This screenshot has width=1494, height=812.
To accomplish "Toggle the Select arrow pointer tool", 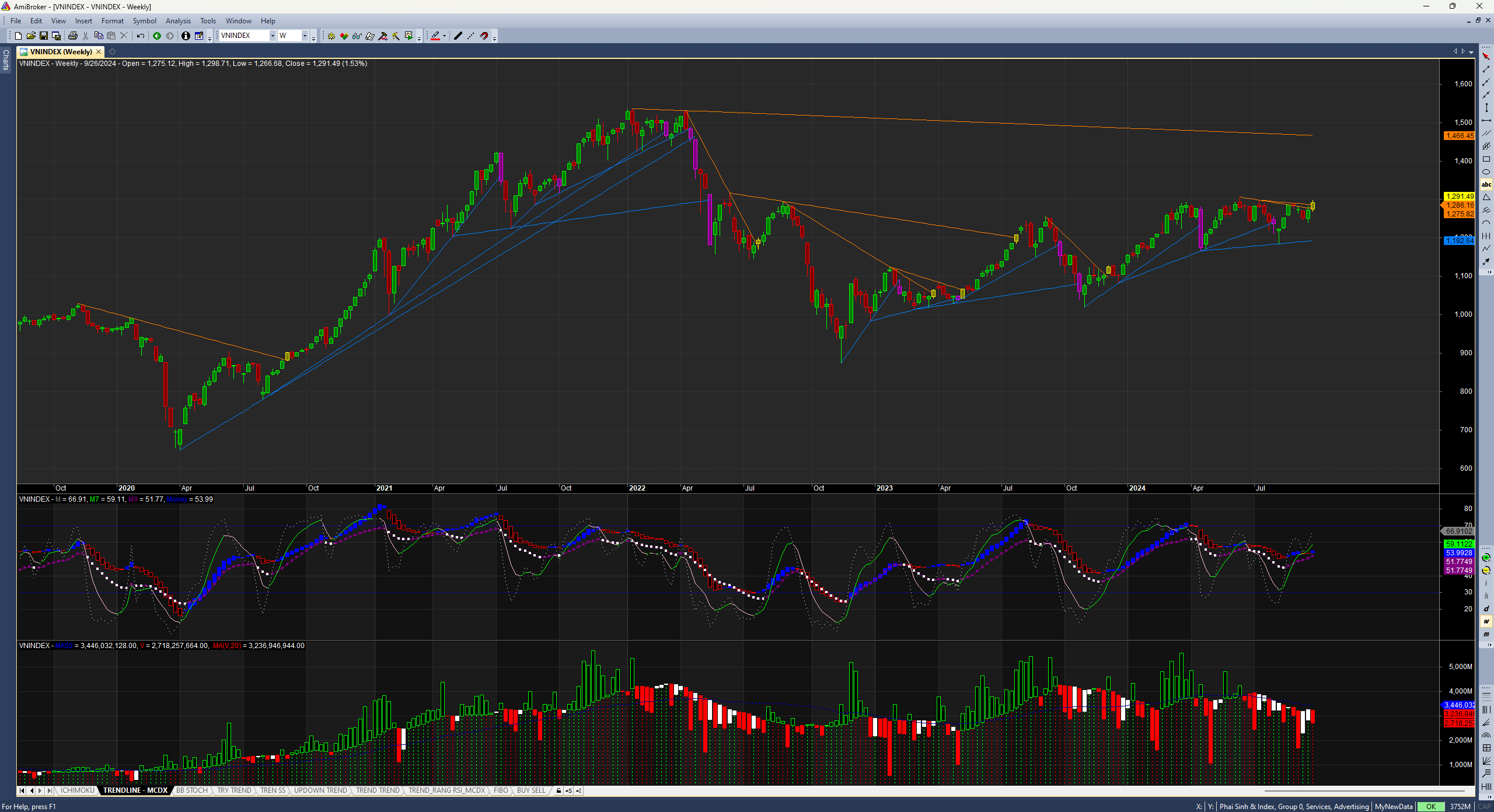I will tap(1486, 56).
